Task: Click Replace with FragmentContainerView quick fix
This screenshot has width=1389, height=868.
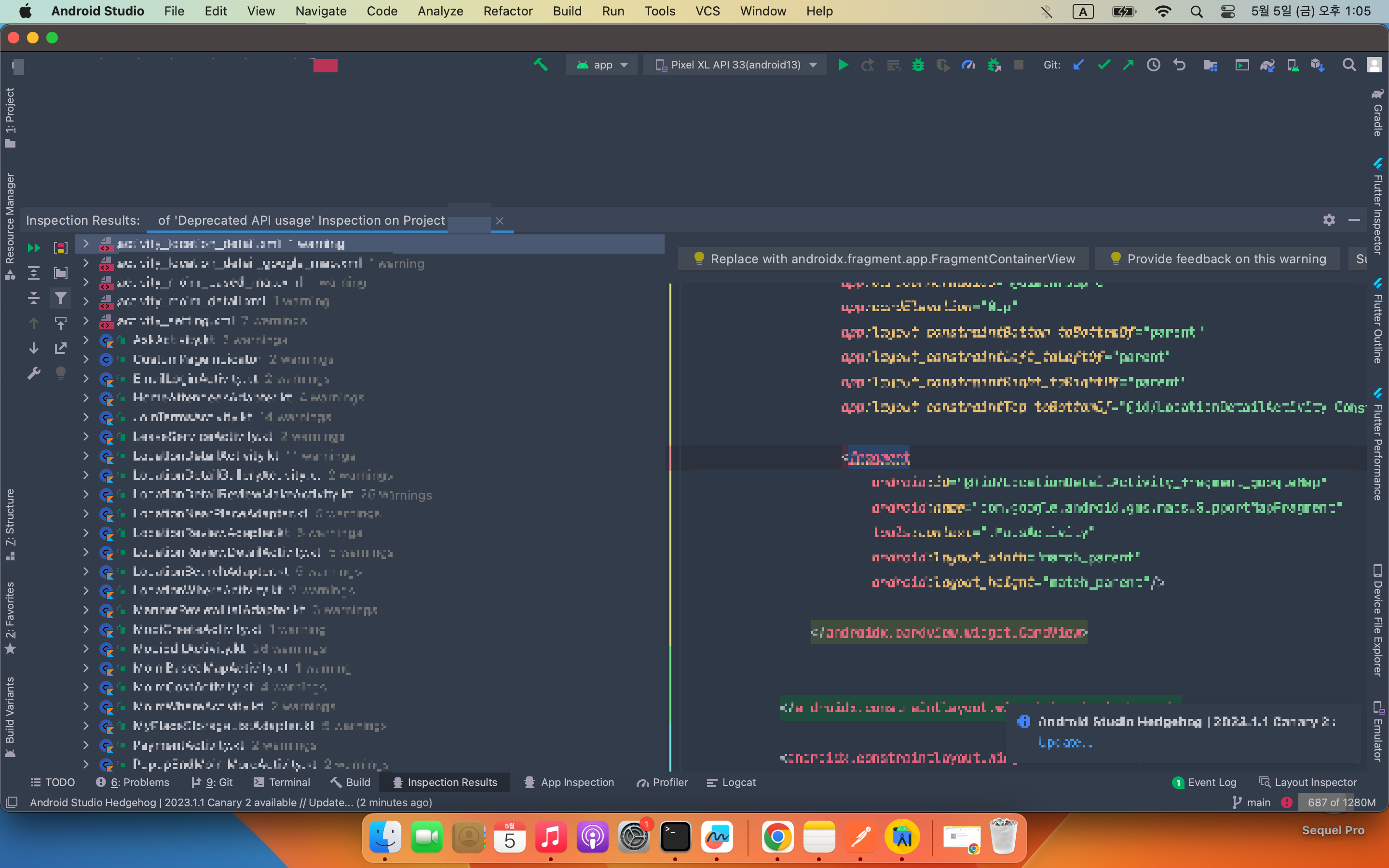Action: click(884, 259)
